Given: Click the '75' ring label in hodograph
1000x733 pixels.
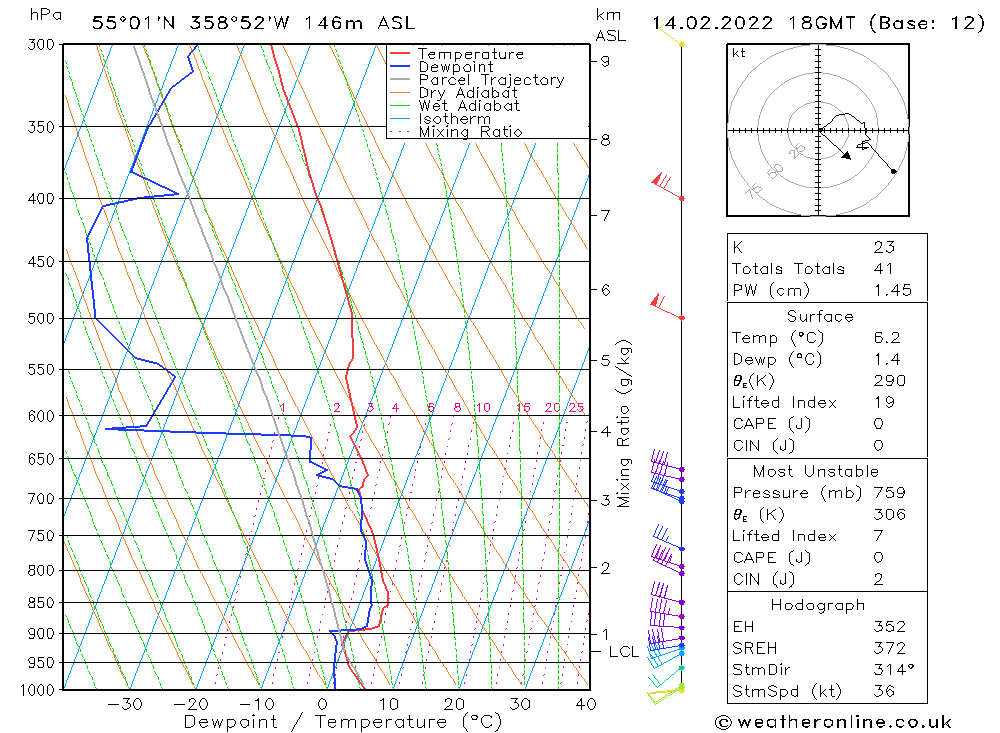Looking at the screenshot, I should [x=754, y=190].
